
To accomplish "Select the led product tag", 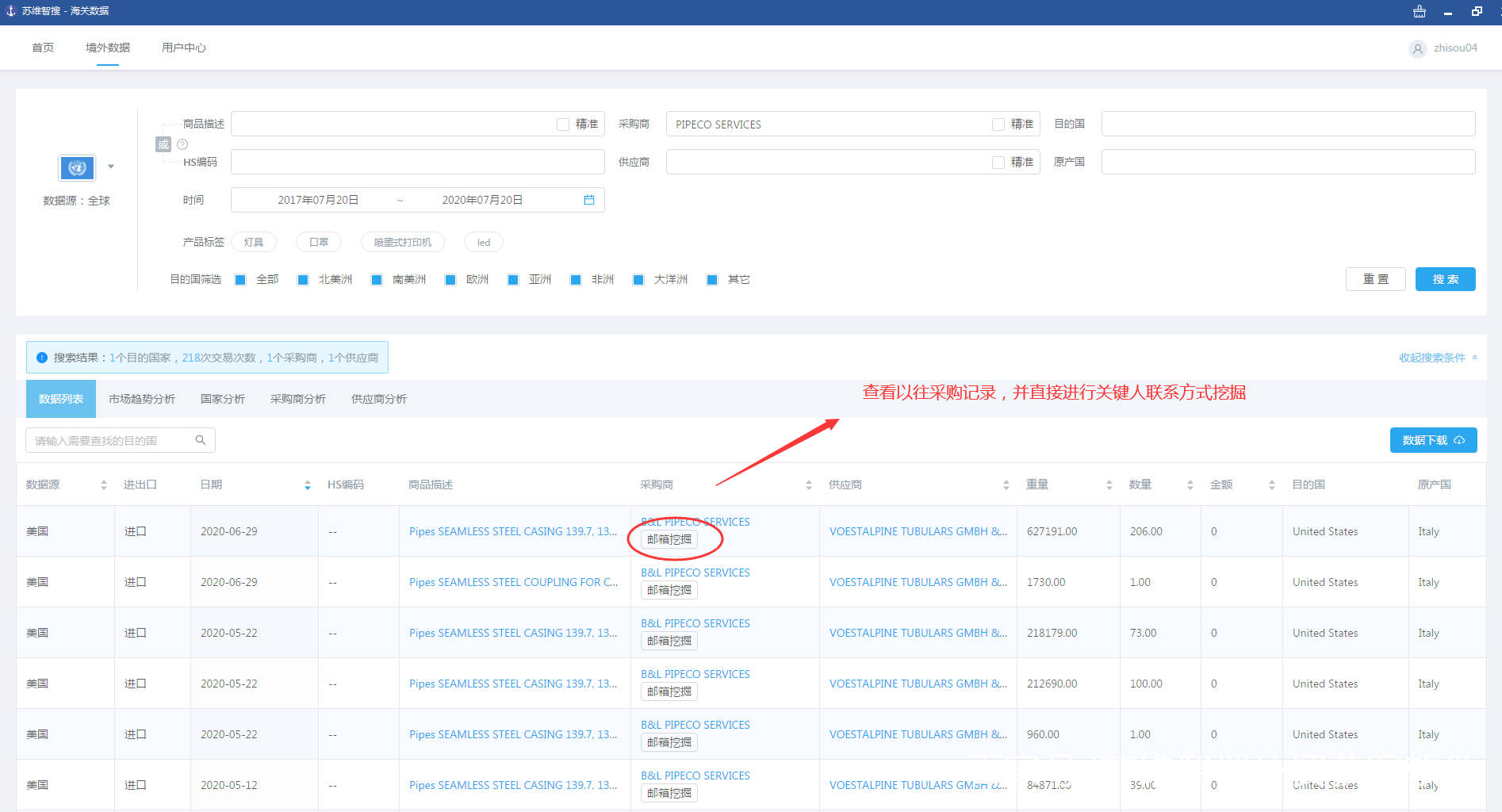I will [x=484, y=242].
